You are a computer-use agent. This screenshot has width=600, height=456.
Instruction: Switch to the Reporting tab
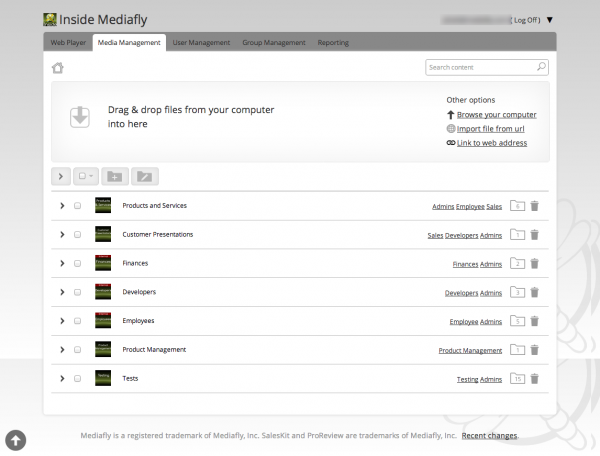point(333,42)
